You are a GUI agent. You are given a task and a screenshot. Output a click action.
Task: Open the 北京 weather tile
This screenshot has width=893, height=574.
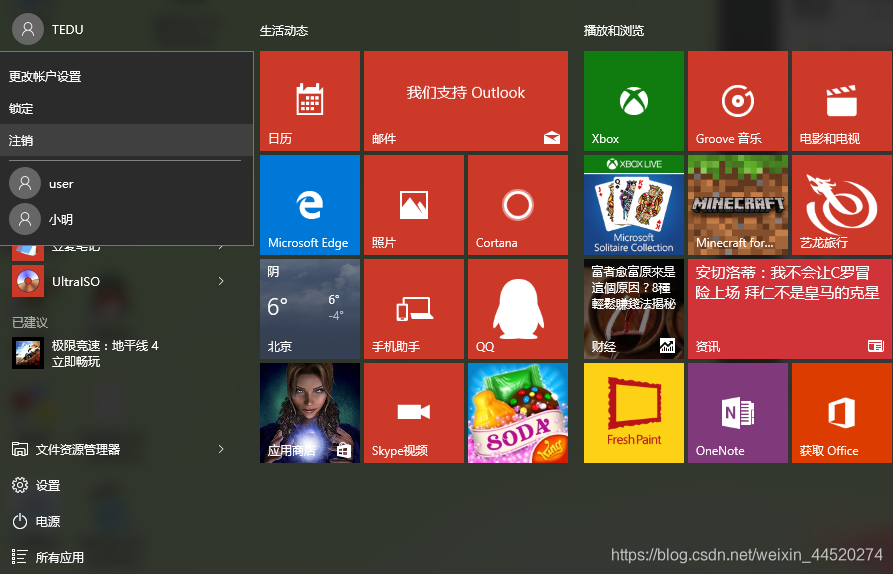pos(310,309)
